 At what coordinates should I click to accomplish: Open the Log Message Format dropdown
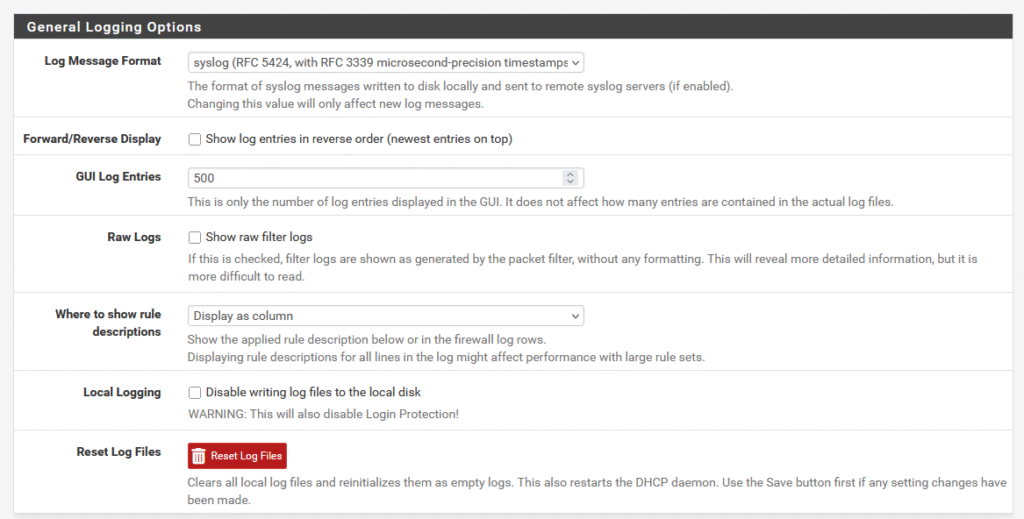coord(385,63)
